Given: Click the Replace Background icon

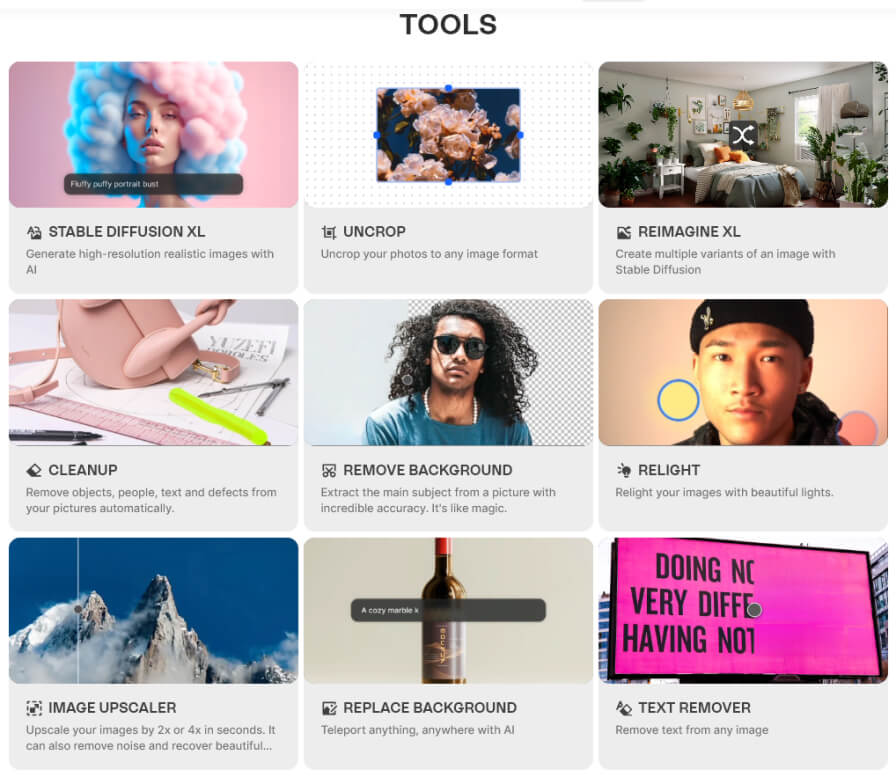Looking at the screenshot, I should click(329, 708).
